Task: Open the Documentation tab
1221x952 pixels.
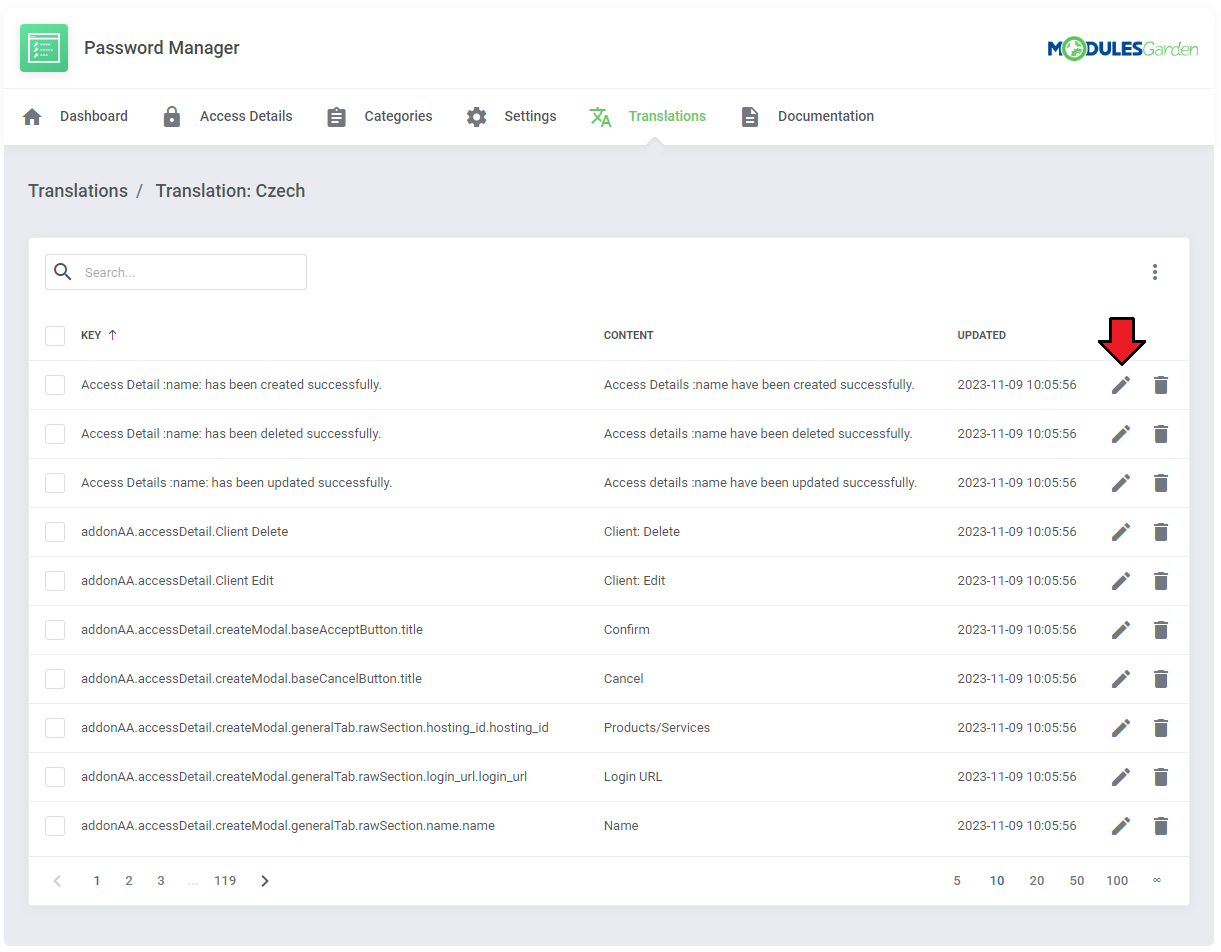Action: pos(806,117)
